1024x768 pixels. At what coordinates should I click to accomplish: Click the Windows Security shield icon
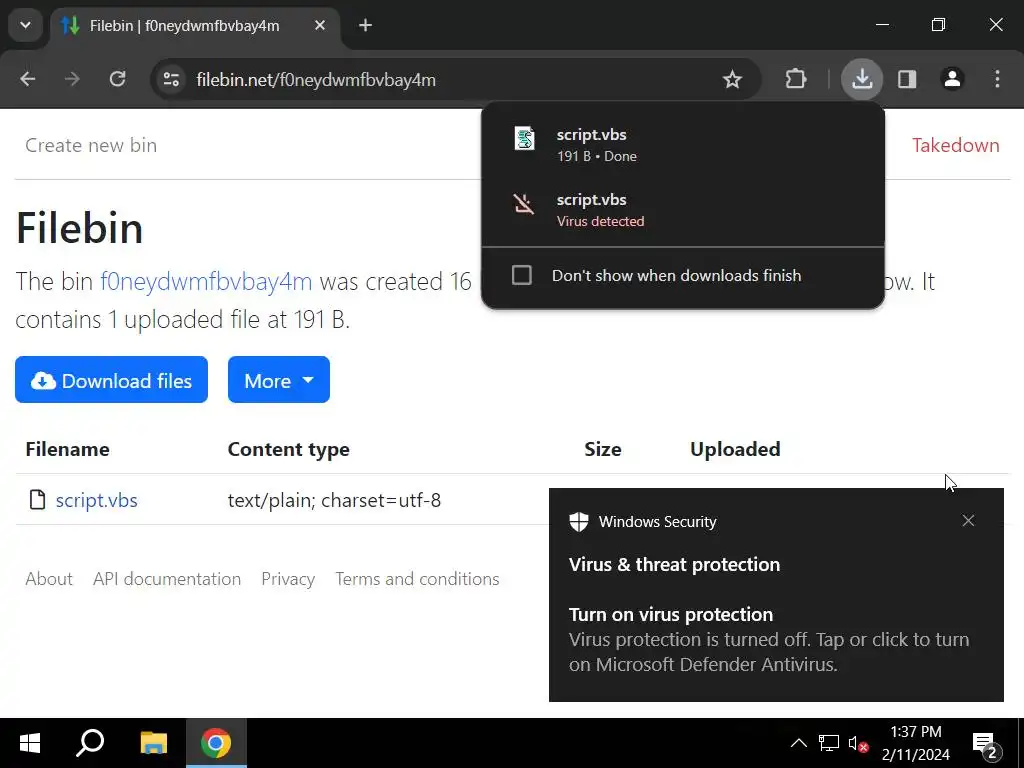[579, 522]
